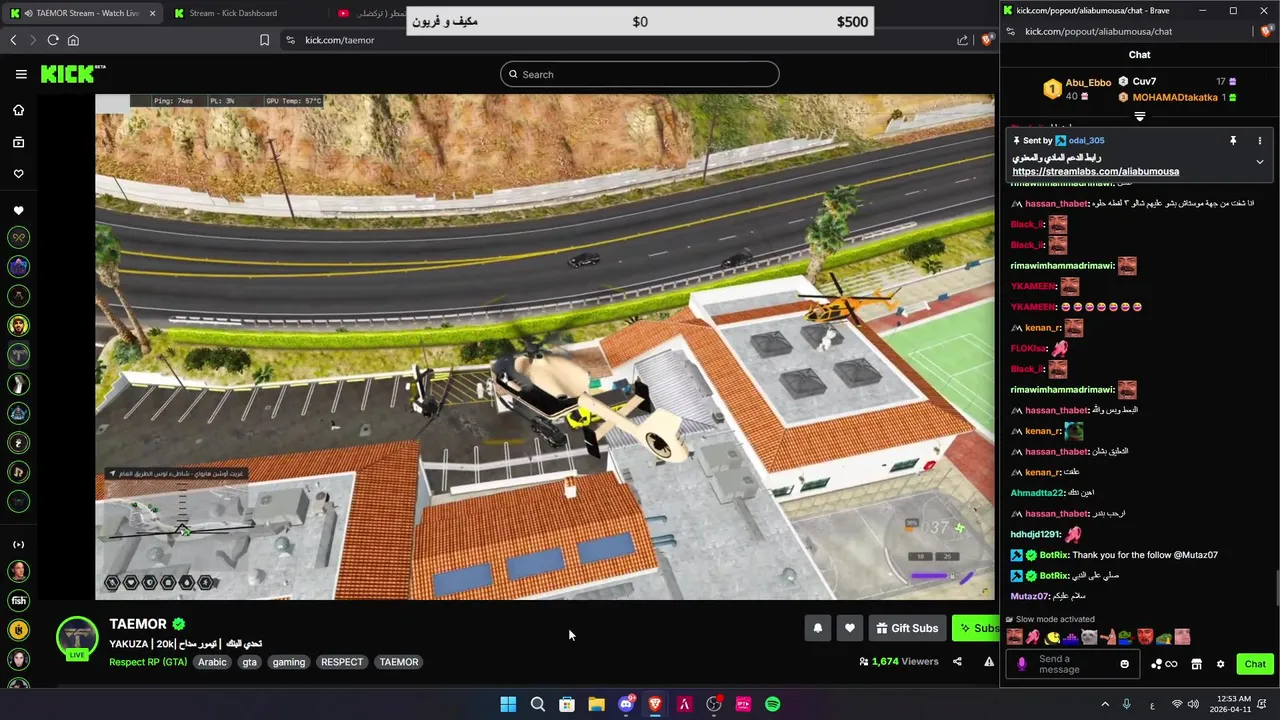
Task: Click the share icon in the address bar
Action: point(962,40)
